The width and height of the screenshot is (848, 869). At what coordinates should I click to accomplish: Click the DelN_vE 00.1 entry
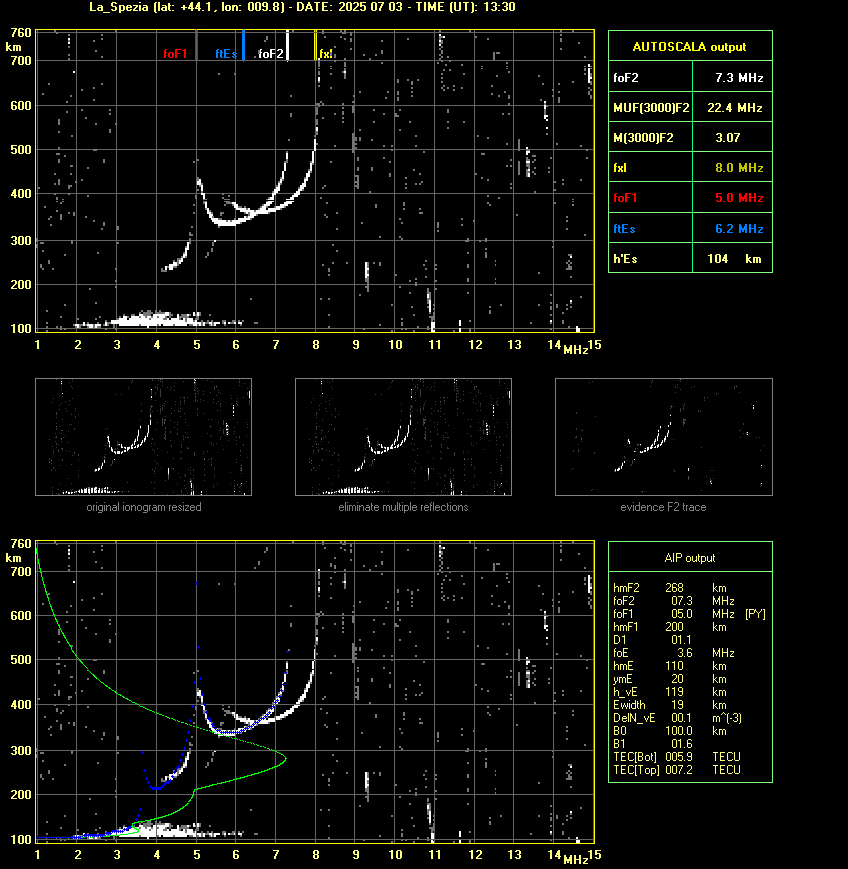pos(677,718)
